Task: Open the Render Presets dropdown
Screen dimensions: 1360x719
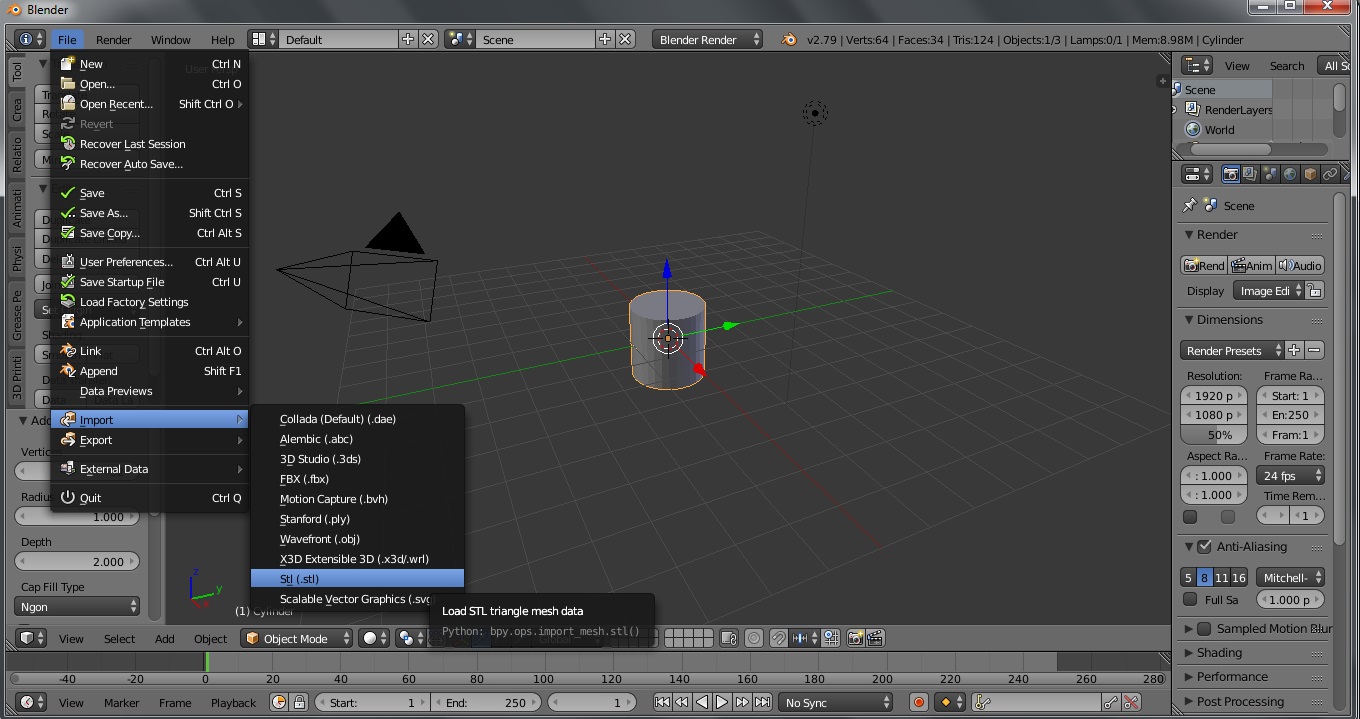Action: tap(1232, 350)
